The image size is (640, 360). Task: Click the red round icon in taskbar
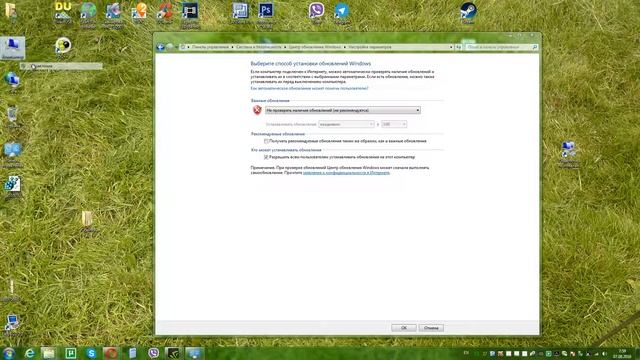click(111, 353)
